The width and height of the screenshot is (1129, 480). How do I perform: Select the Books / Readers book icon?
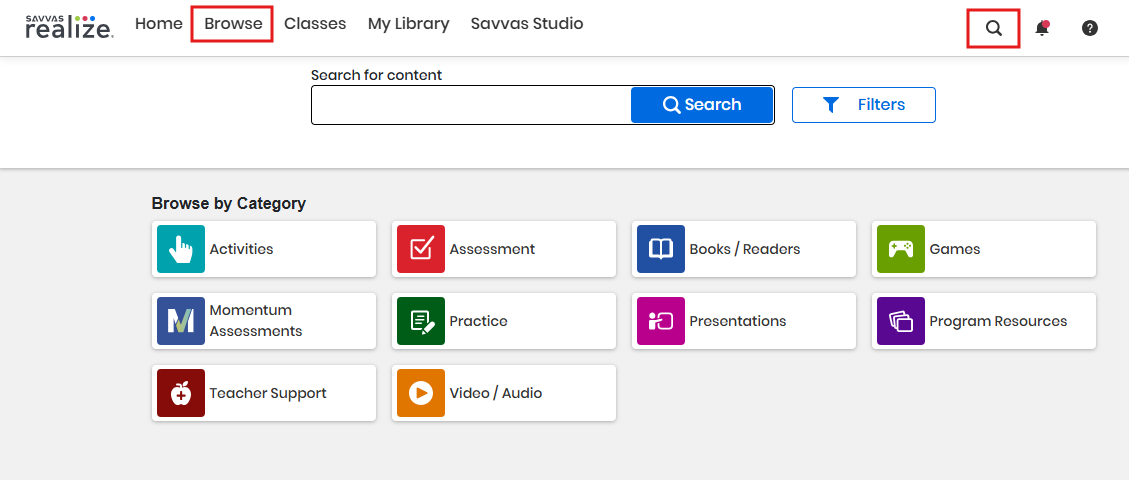[661, 249]
